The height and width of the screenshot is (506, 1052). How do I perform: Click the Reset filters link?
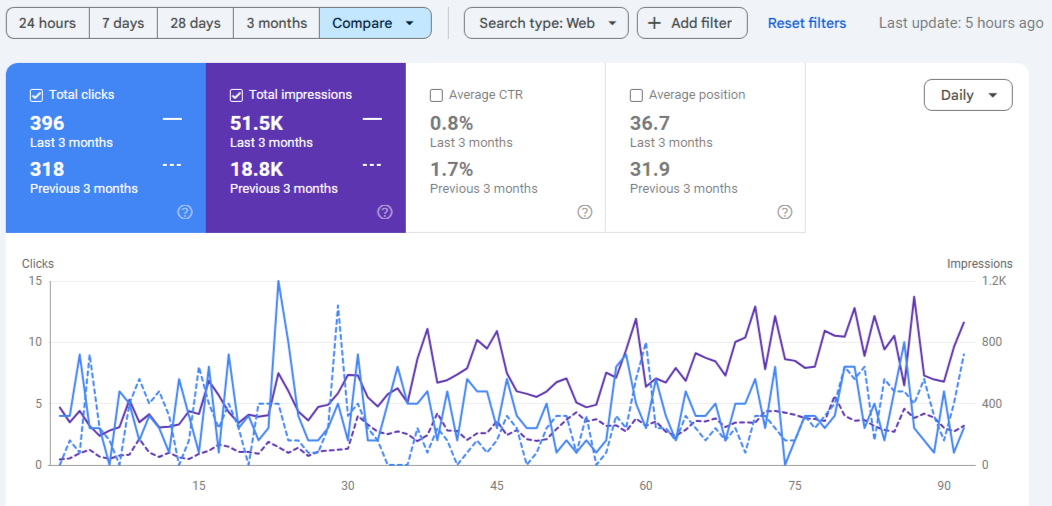coord(806,23)
